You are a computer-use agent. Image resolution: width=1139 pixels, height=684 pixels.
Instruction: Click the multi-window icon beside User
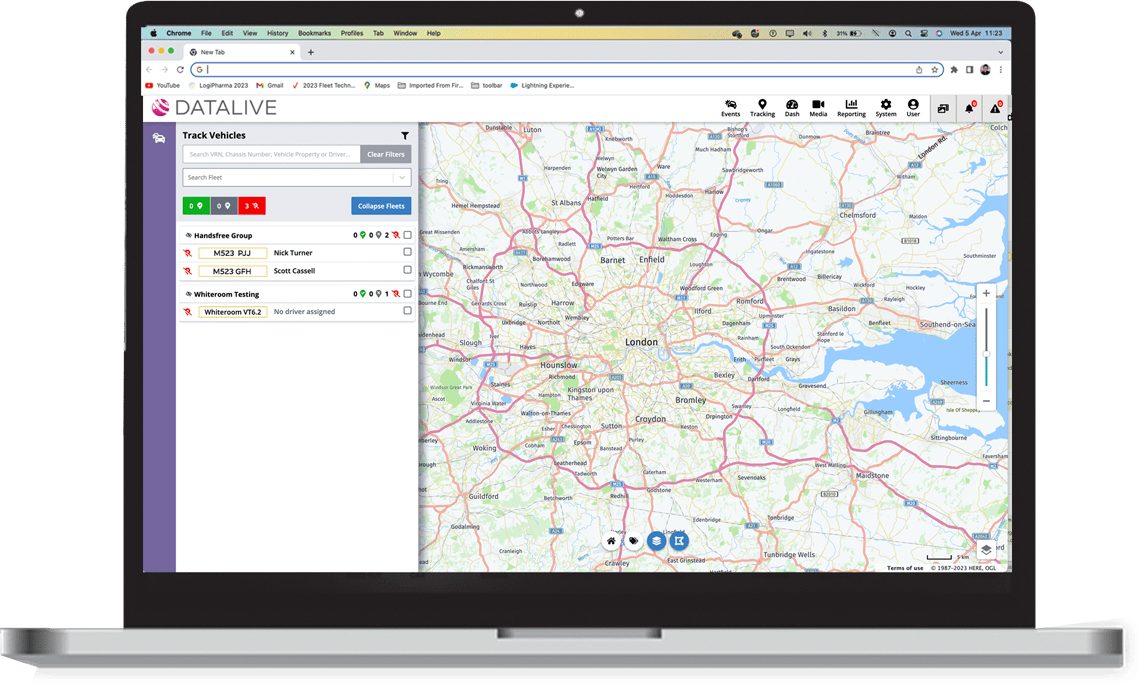pyautogui.click(x=943, y=108)
